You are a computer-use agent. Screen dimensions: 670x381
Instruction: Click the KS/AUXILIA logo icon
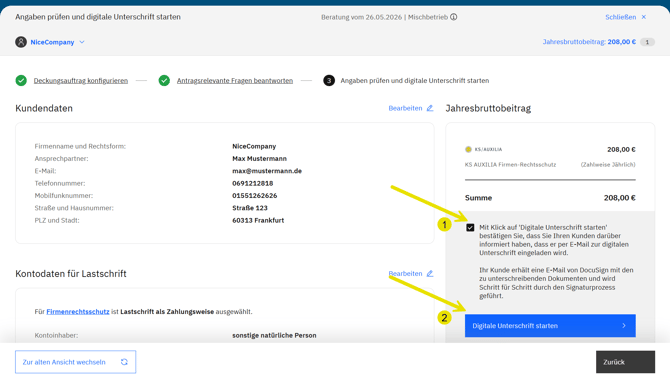tap(468, 149)
